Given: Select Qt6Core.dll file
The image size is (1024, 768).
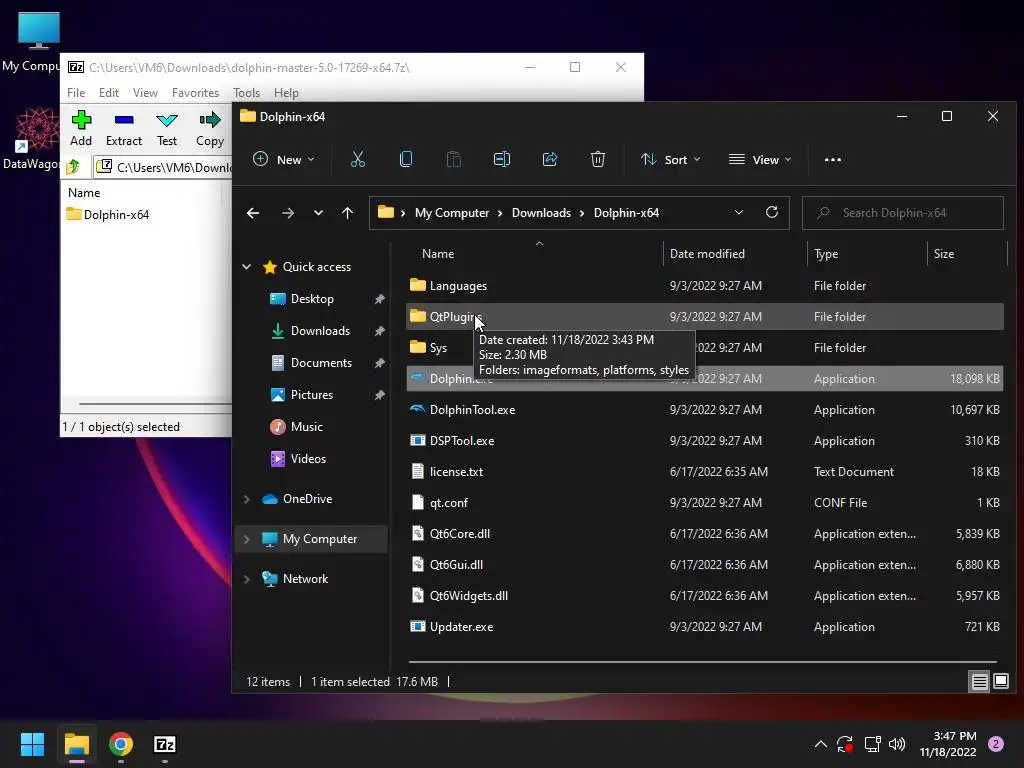Looking at the screenshot, I should [705, 534].
